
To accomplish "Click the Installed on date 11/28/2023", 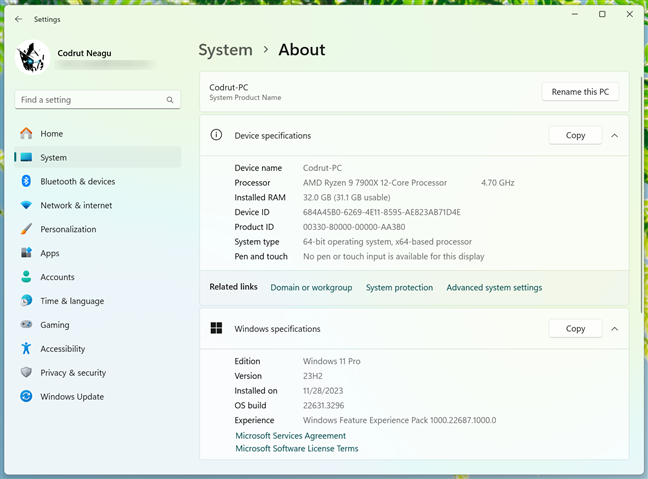I will tap(323, 391).
